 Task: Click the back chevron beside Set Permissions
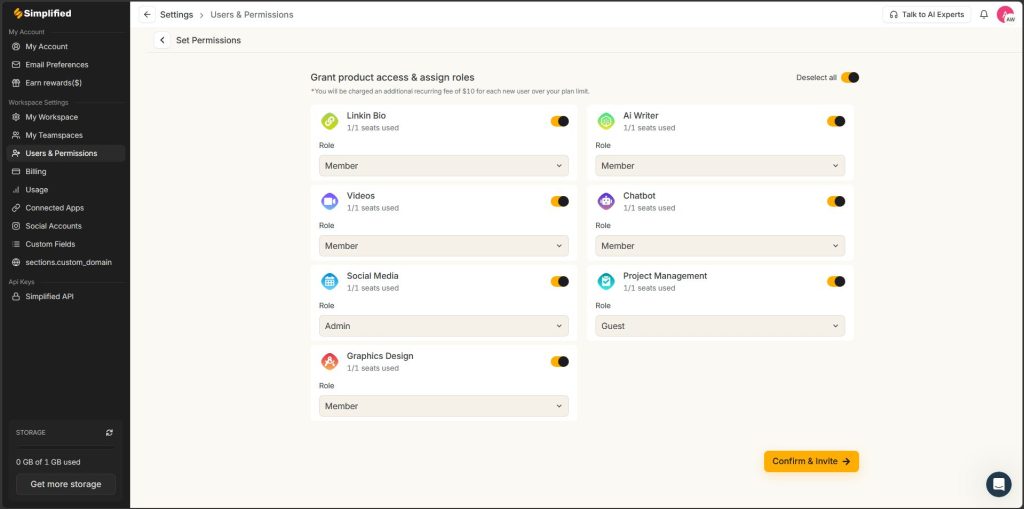point(163,41)
